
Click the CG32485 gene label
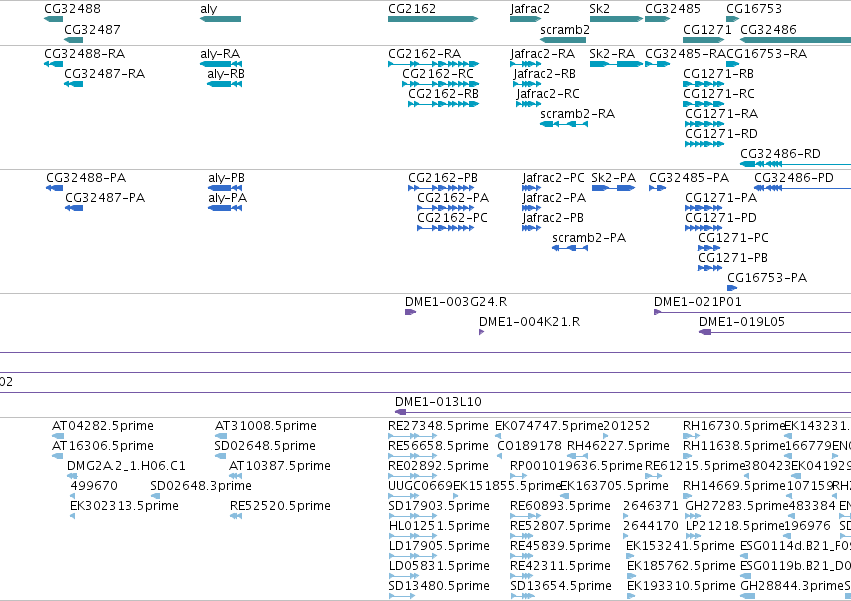pos(673,9)
